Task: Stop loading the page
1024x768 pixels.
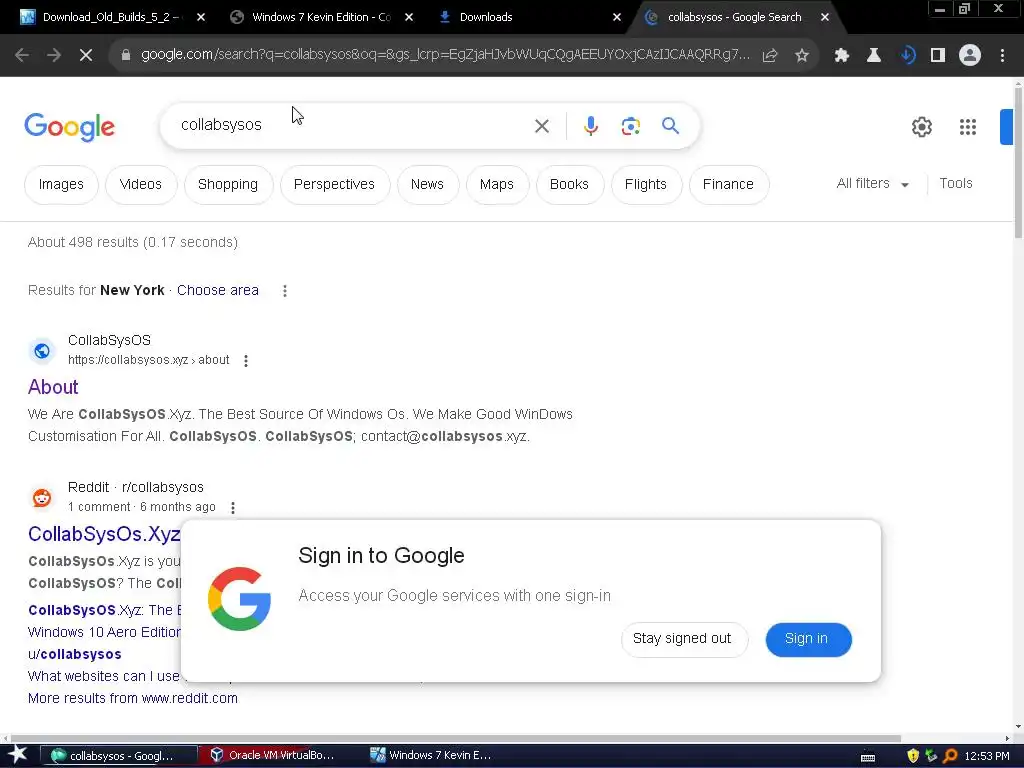Action: coord(86,55)
